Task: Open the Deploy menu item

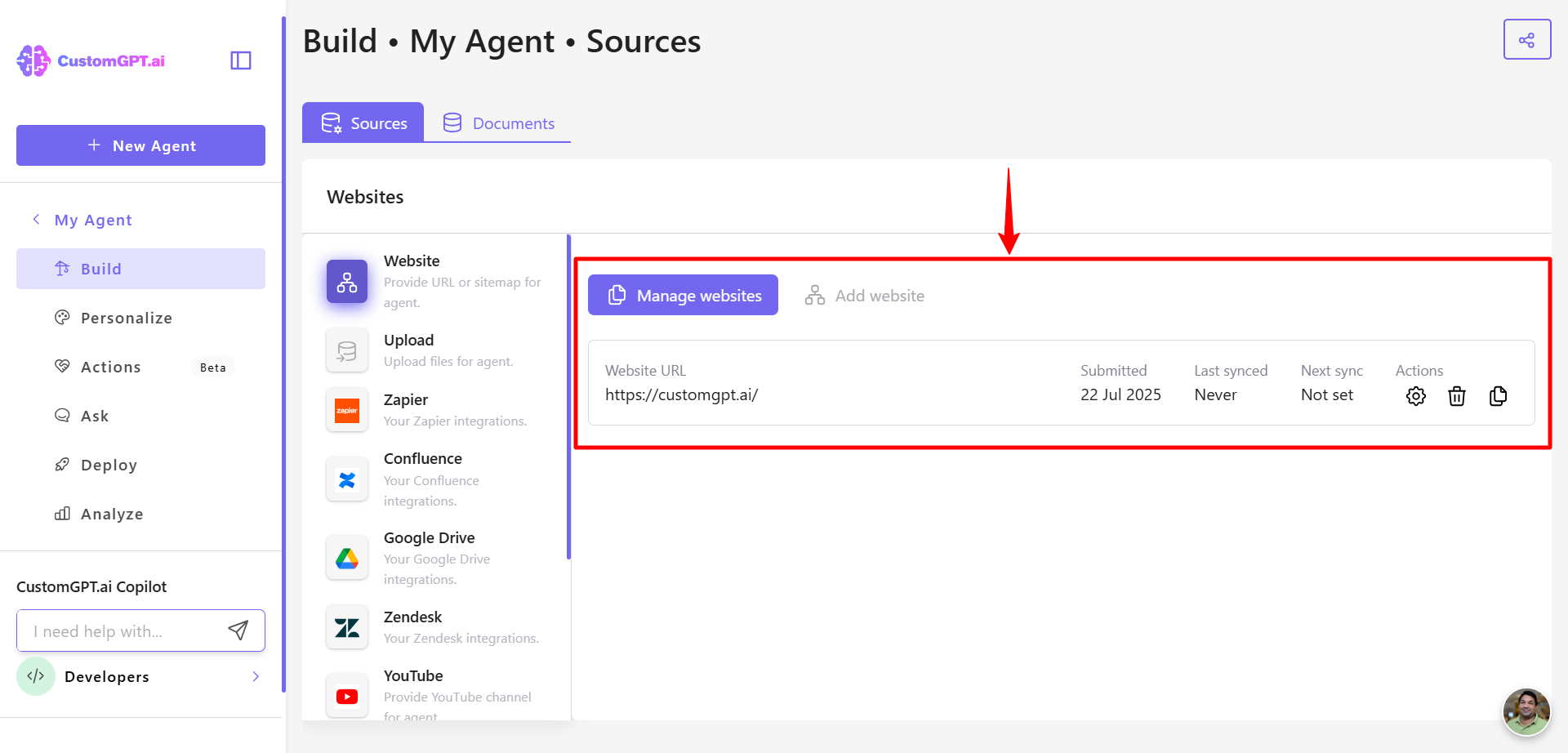Action: coord(140,465)
